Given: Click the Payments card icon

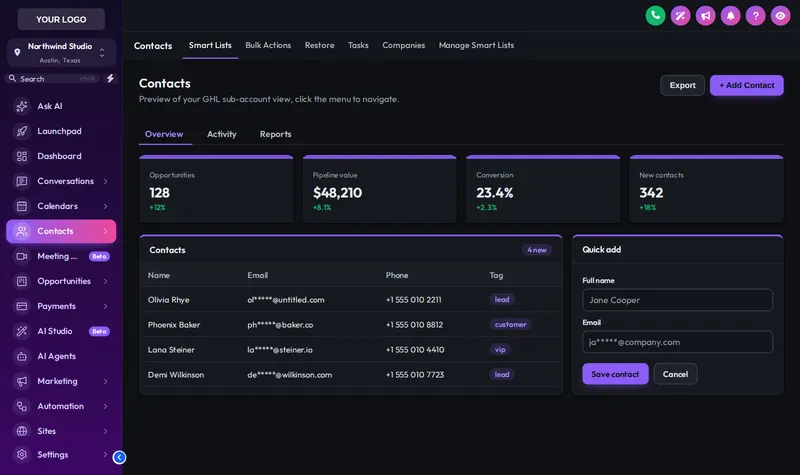Looking at the screenshot, I should (x=21, y=306).
